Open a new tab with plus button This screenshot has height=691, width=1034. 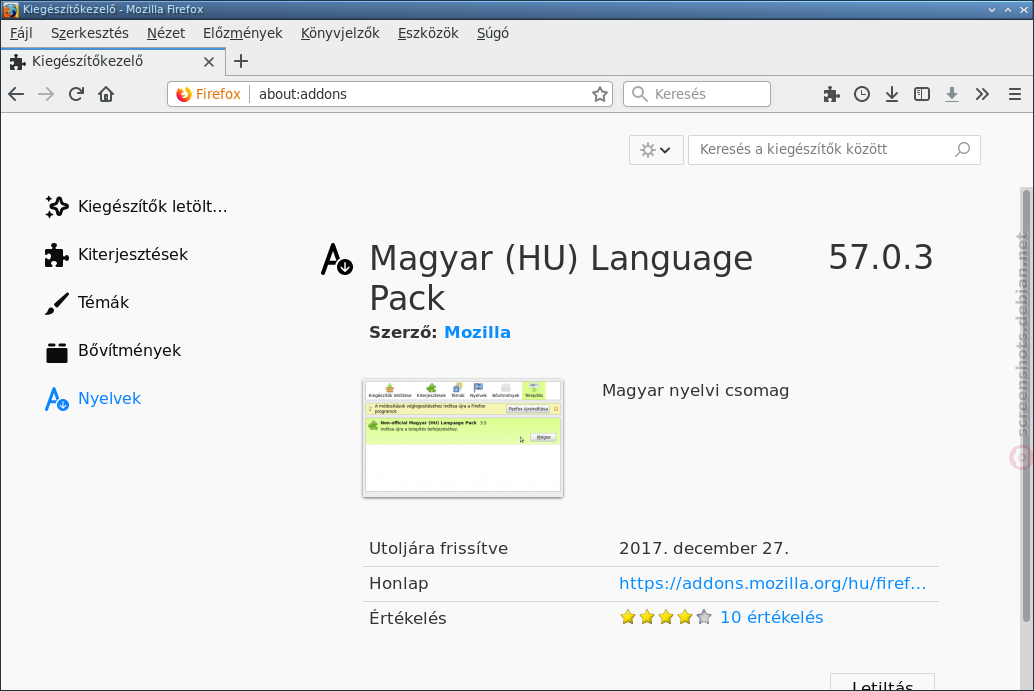click(x=241, y=61)
